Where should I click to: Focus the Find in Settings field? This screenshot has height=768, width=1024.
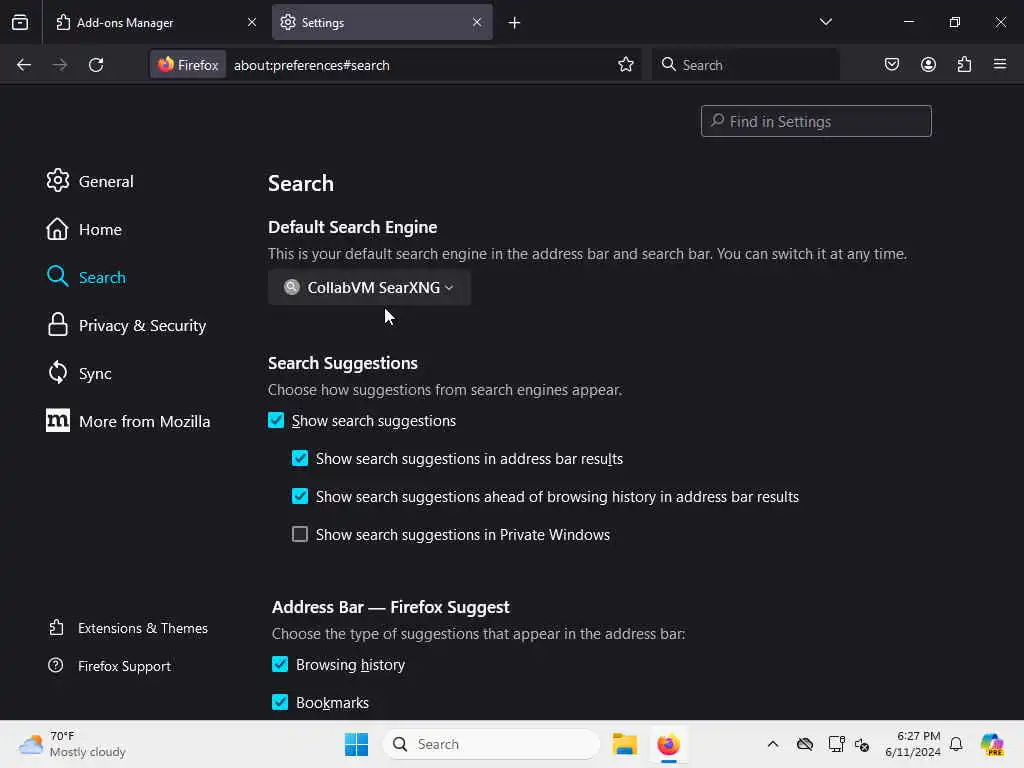816,121
